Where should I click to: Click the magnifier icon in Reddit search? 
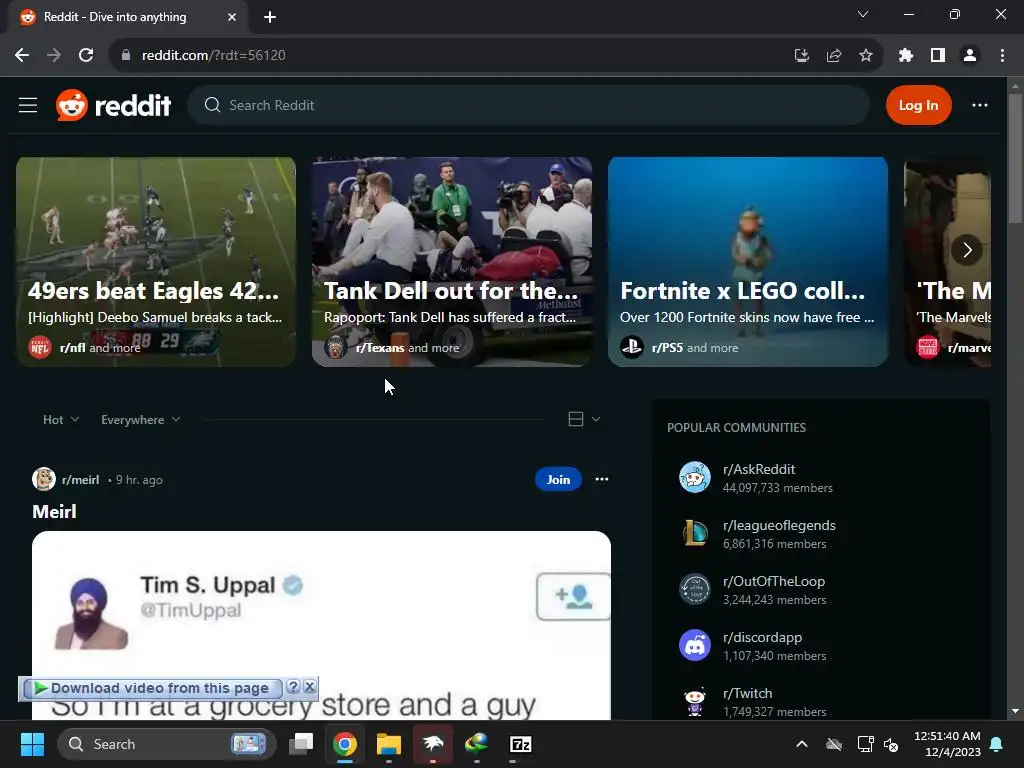(x=212, y=105)
